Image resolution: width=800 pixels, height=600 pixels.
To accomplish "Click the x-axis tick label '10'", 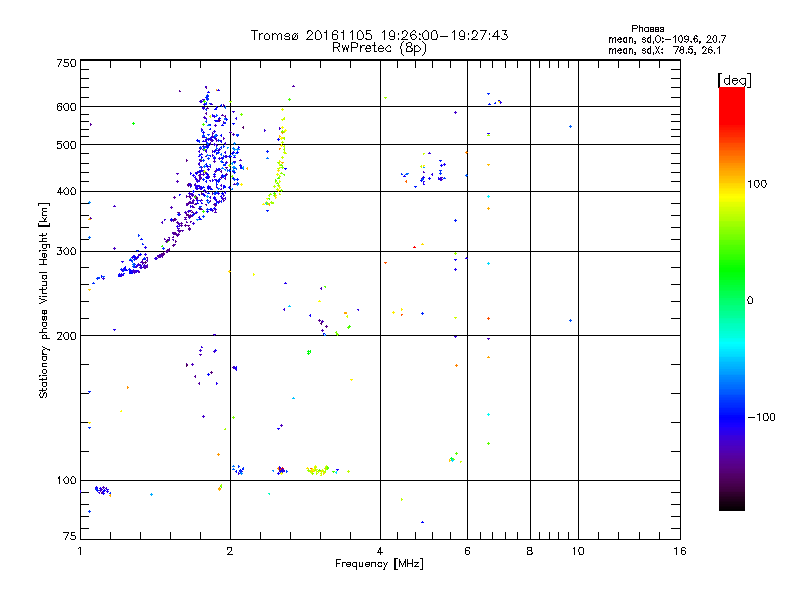I will tap(578, 551).
